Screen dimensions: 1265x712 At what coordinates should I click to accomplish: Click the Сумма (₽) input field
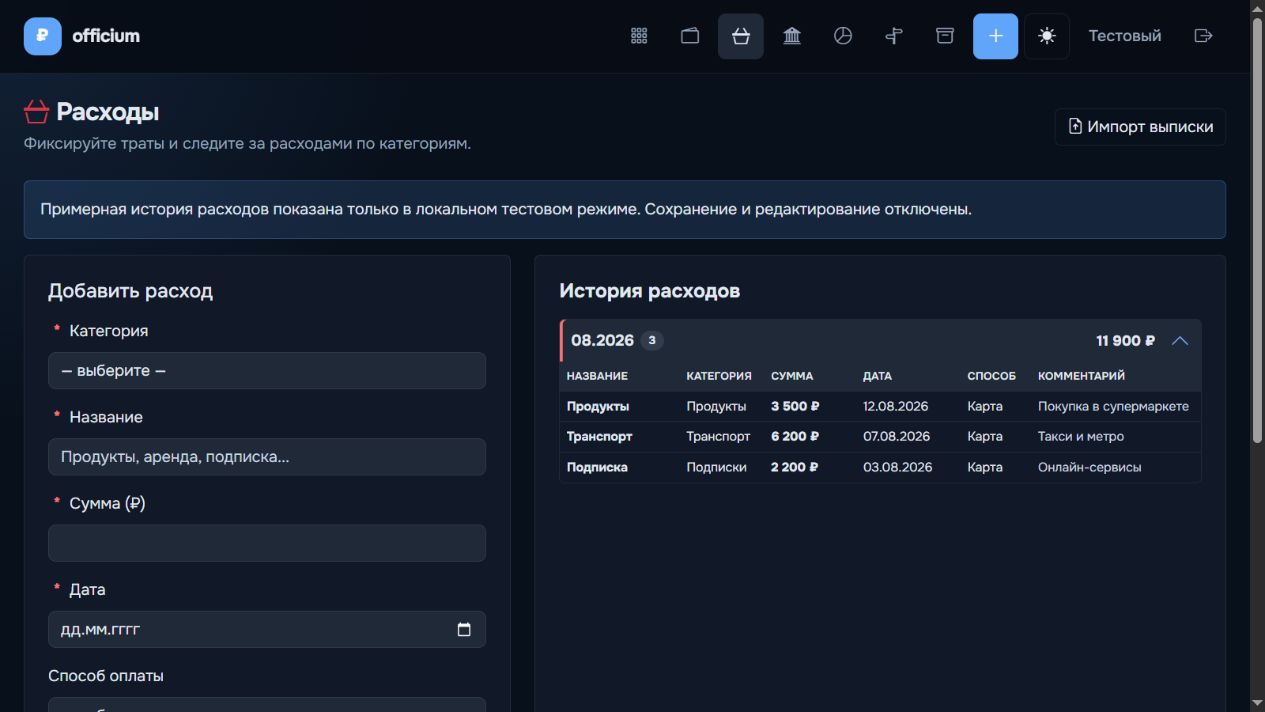[x=267, y=543]
